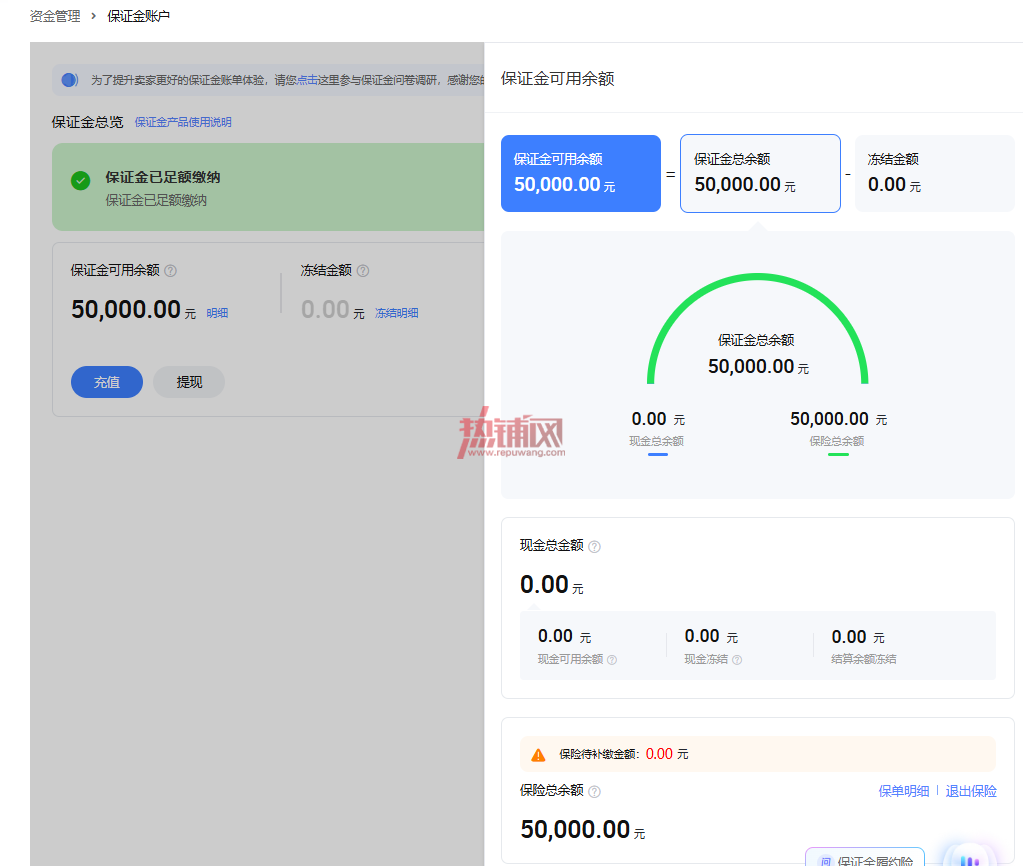The width and height of the screenshot is (1023, 866).
Task: Click help icon beside 现金总金额 heading
Action: coord(594,547)
